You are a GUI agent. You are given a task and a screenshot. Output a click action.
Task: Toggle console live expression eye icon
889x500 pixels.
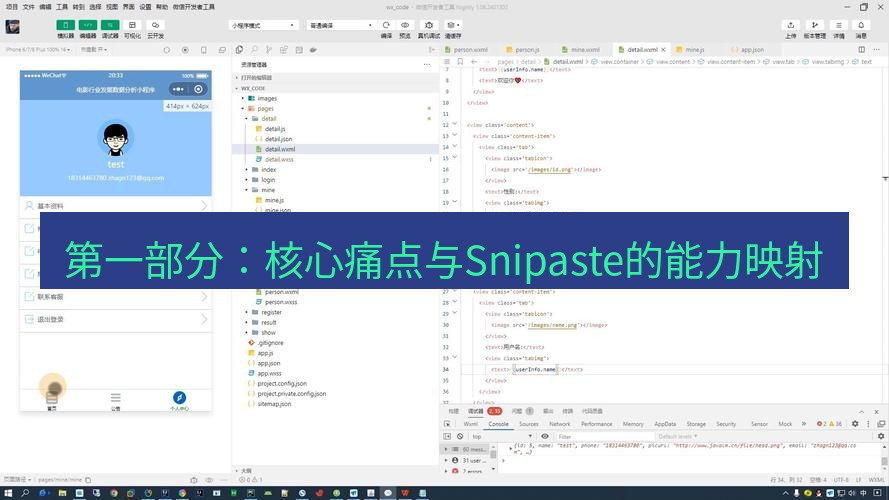tap(545, 437)
